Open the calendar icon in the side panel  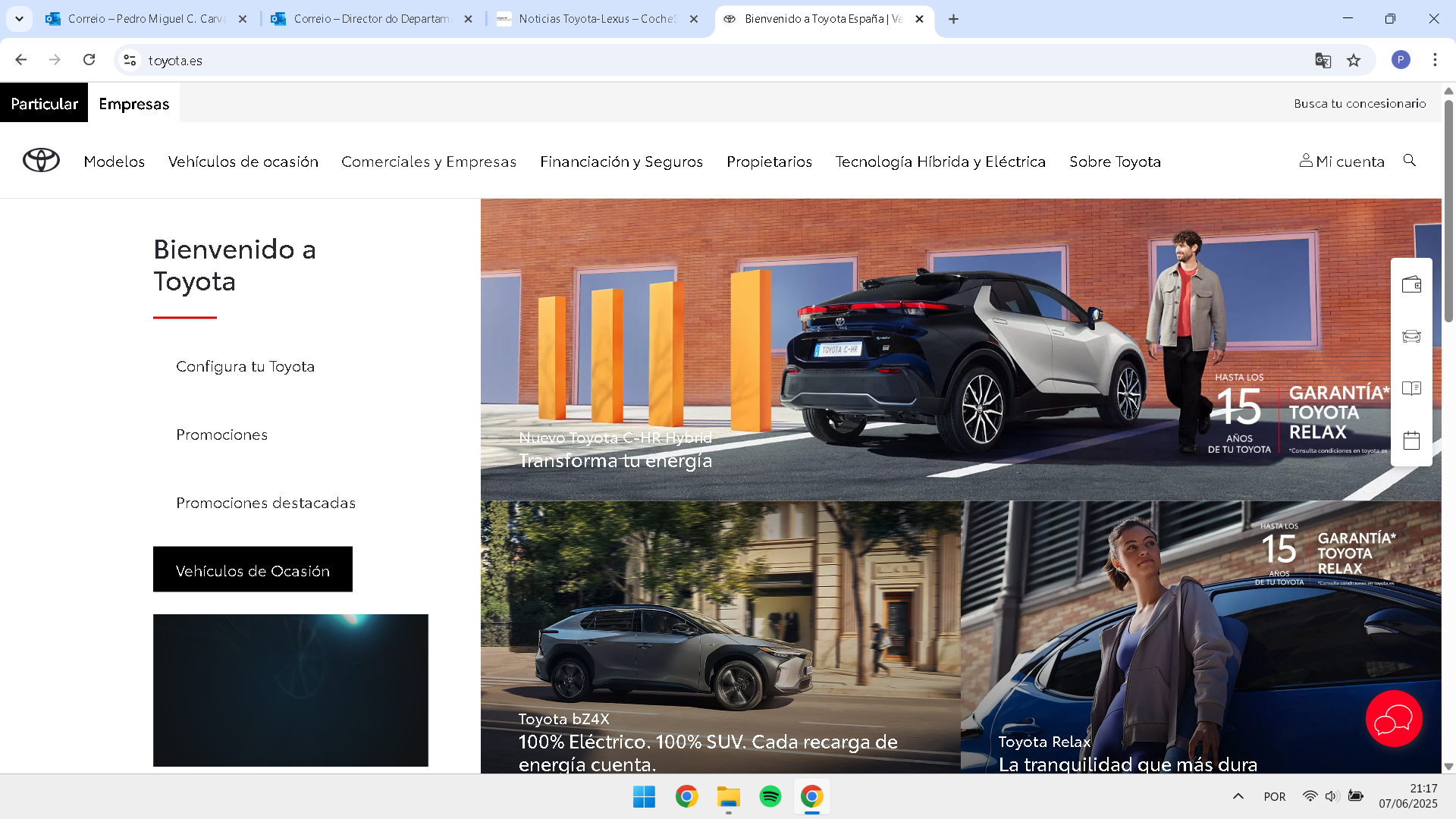tap(1411, 441)
